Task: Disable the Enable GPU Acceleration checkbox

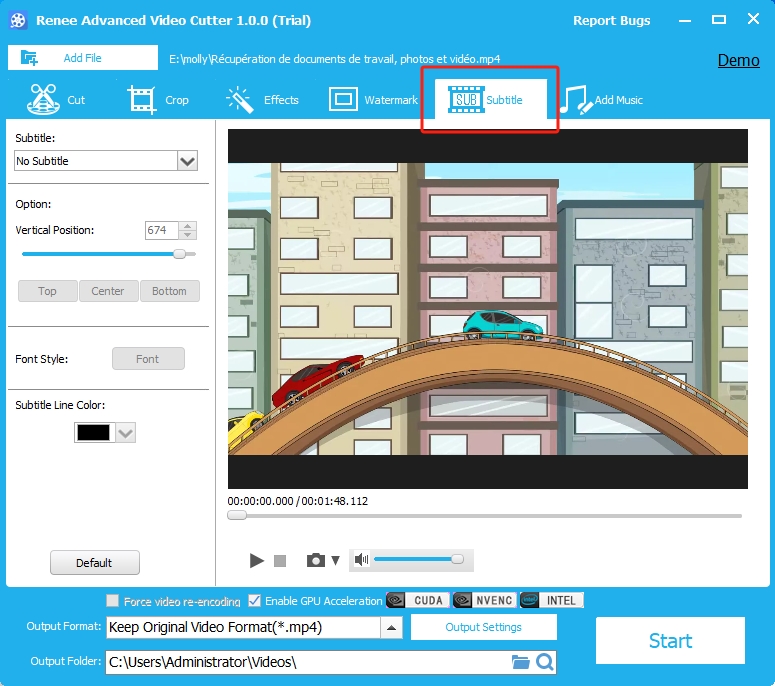Action: click(255, 601)
